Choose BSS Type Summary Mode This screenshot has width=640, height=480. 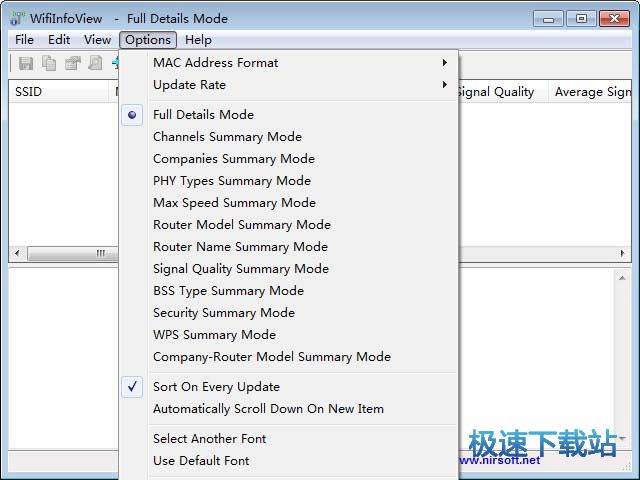click(289, 291)
